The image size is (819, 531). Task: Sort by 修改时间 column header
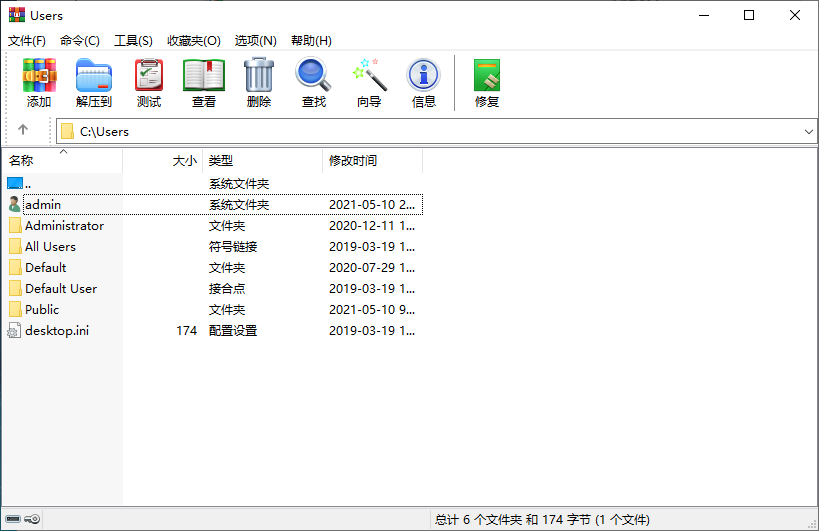coord(372,161)
